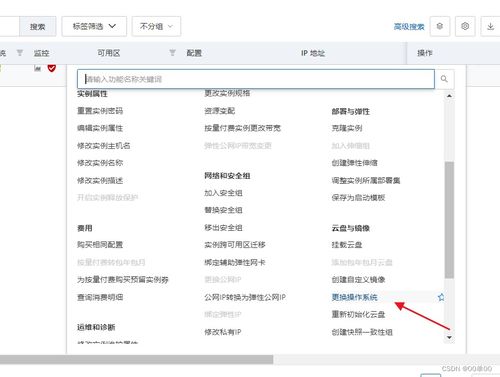
Task: Star the 更换操作系统 menu entry
Action: point(441,297)
